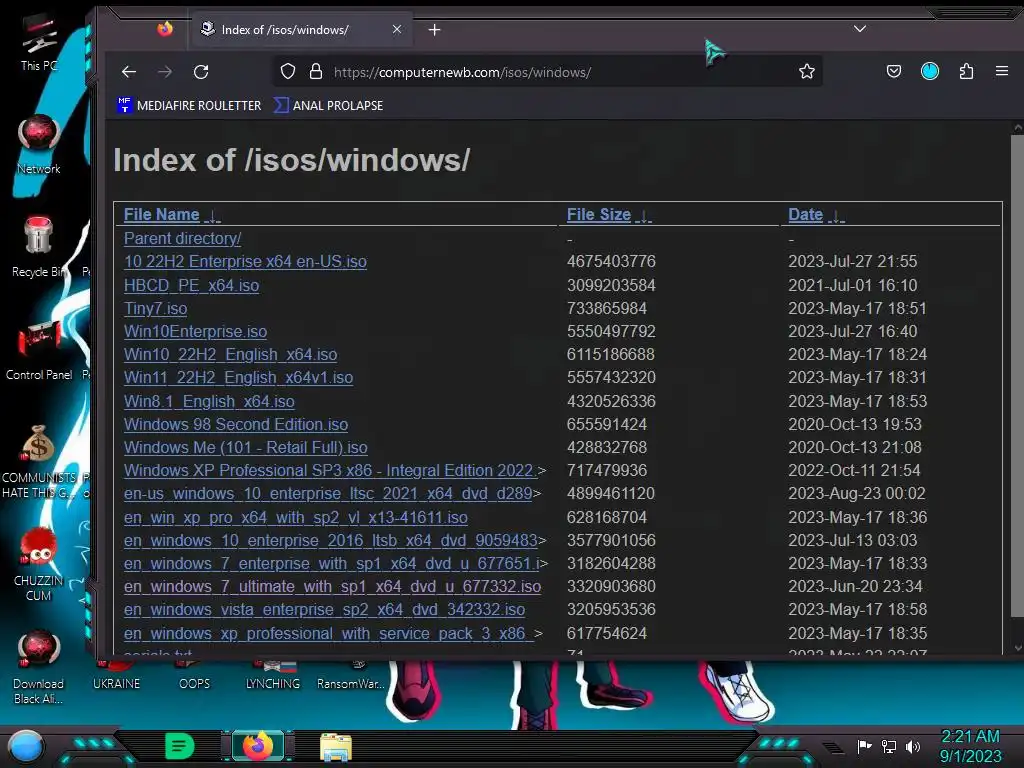Download Windows 98 Second Edition.iso
Screen dimensions: 1024x768
point(236,424)
